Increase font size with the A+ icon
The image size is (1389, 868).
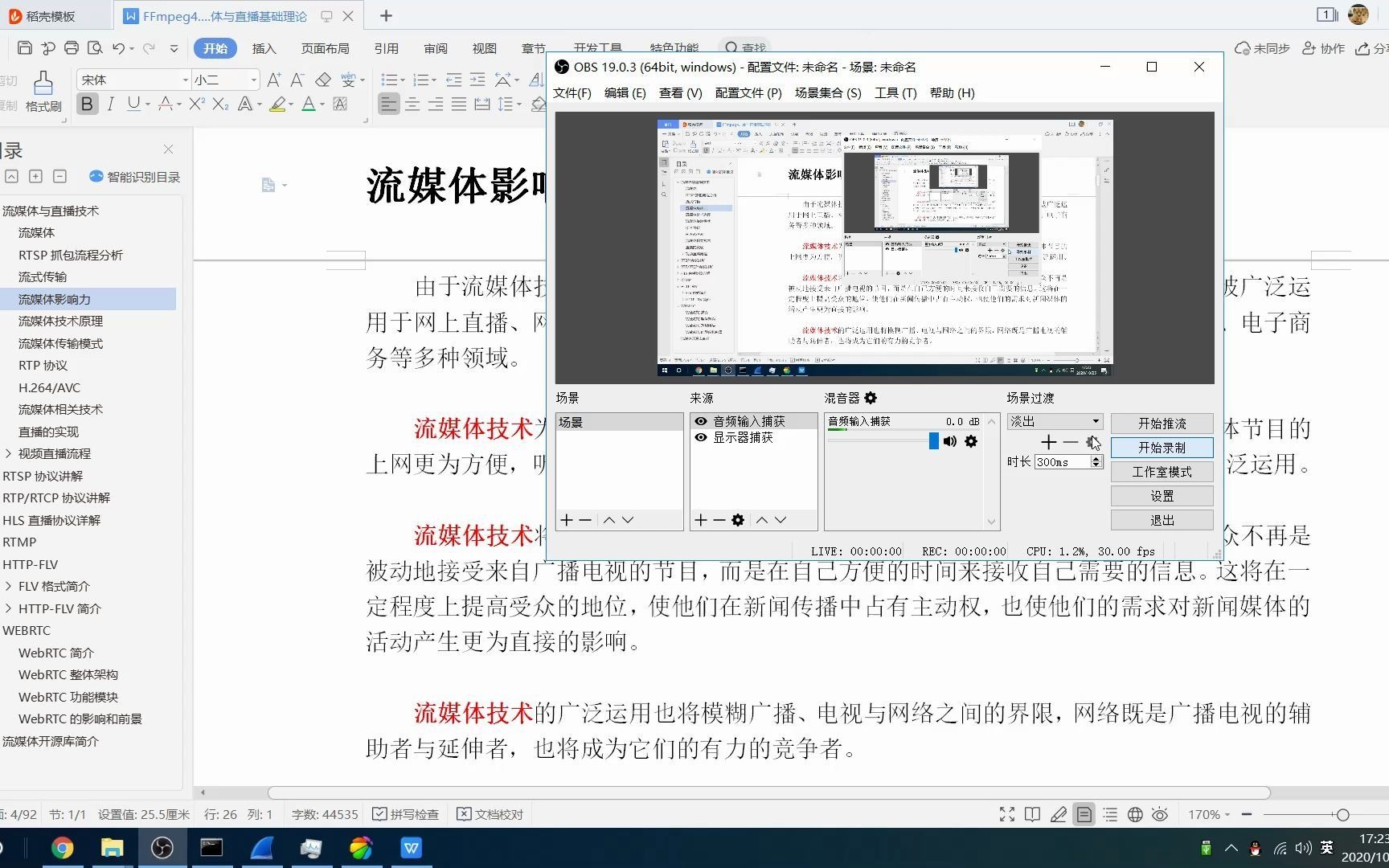pyautogui.click(x=274, y=80)
